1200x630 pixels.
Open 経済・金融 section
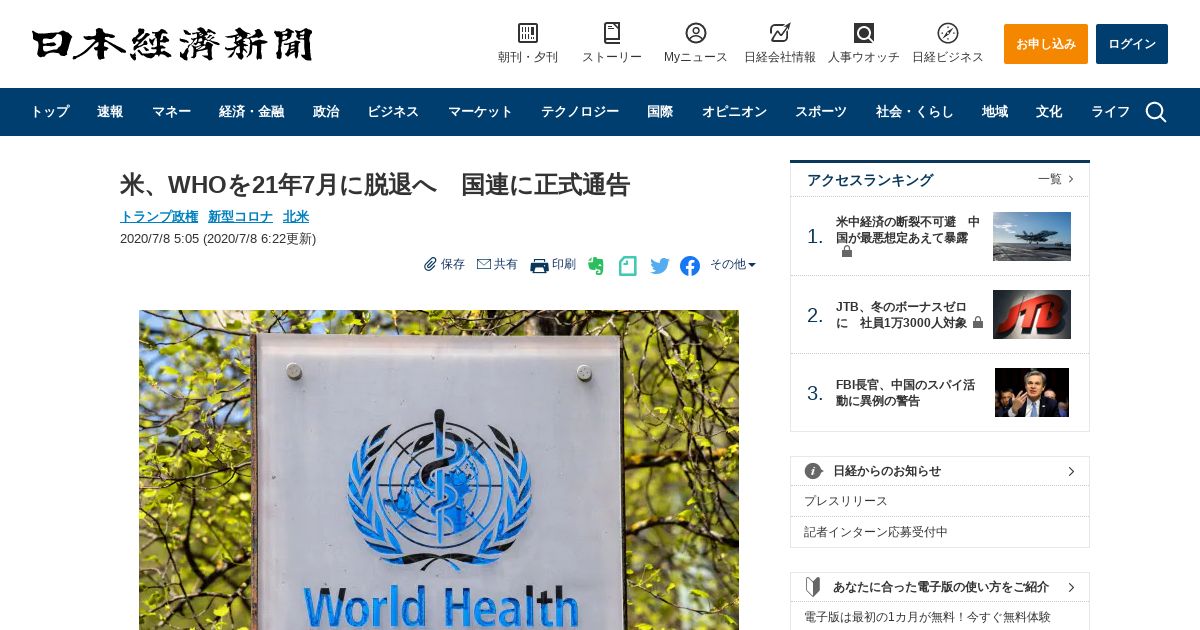tap(252, 112)
